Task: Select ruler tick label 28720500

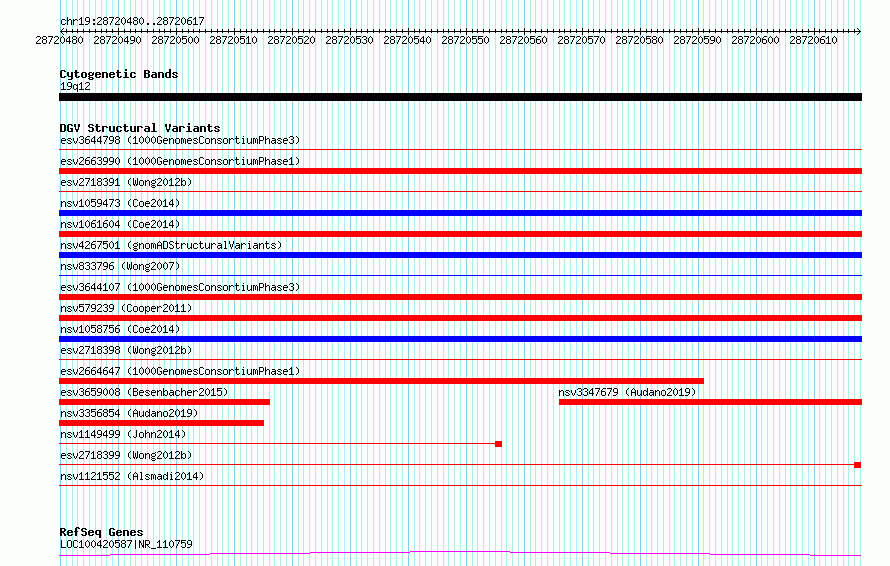Action: (175, 40)
